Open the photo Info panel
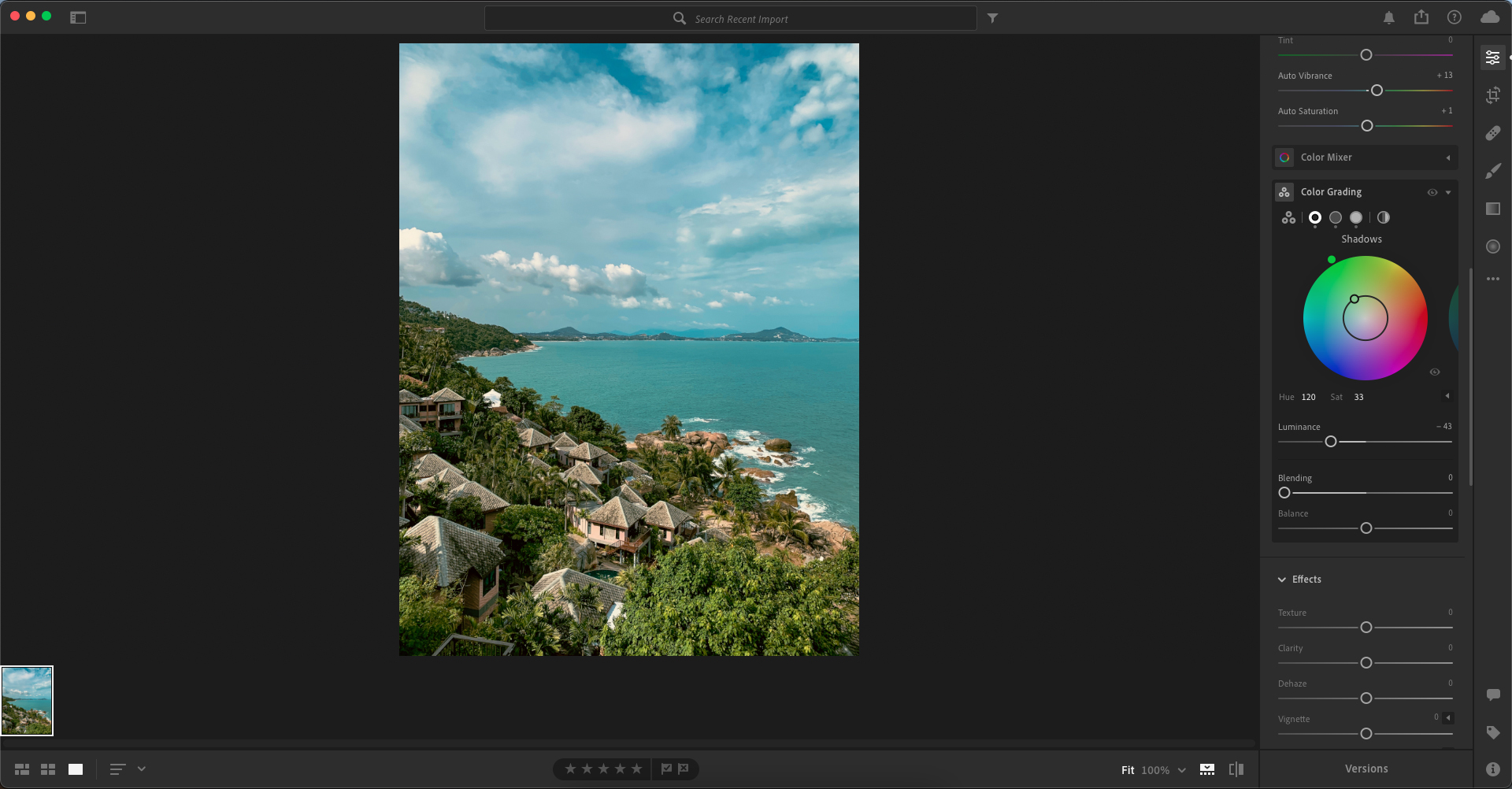The height and width of the screenshot is (789, 1512). click(1492, 769)
